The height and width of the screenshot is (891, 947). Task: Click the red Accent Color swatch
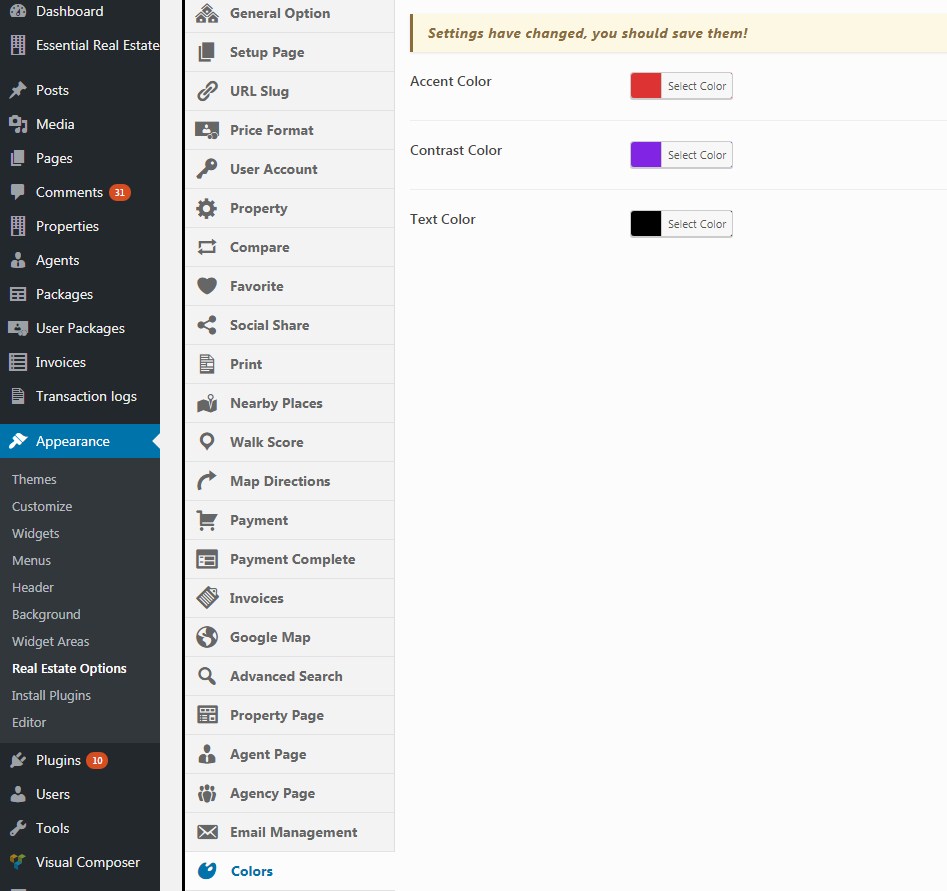click(x=646, y=86)
